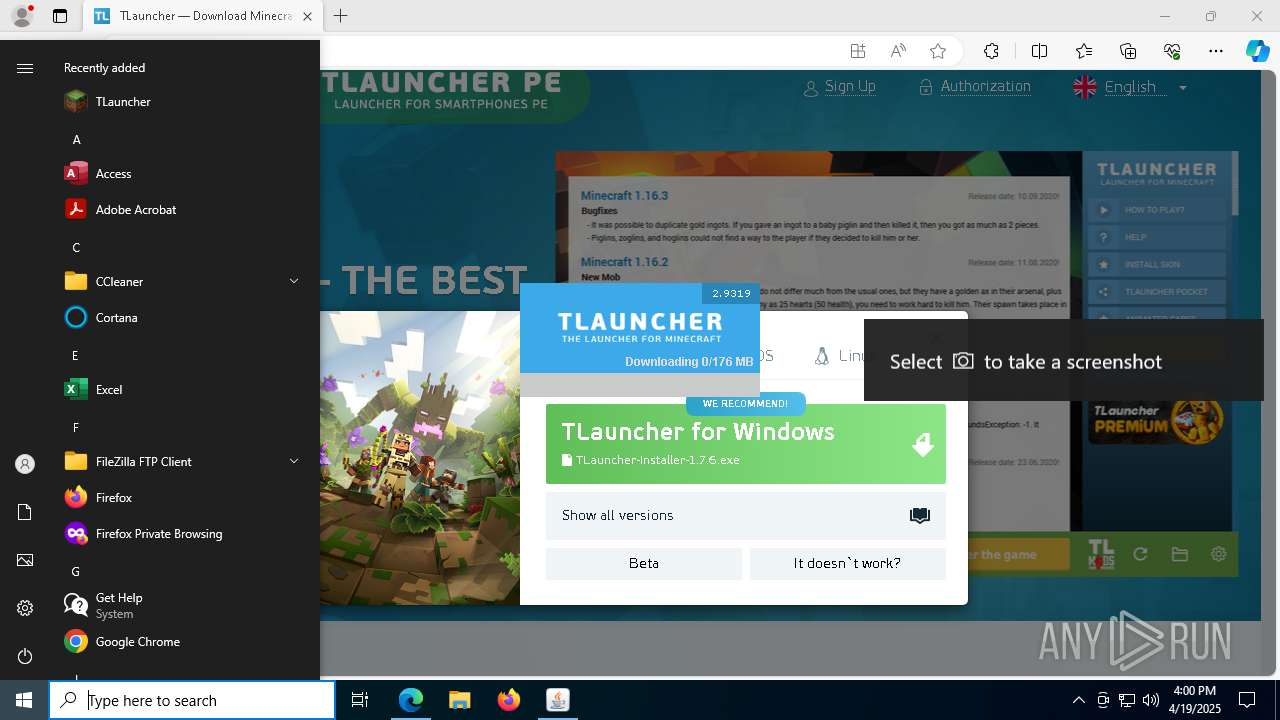Open Documents icon in Start sidebar

click(25, 512)
